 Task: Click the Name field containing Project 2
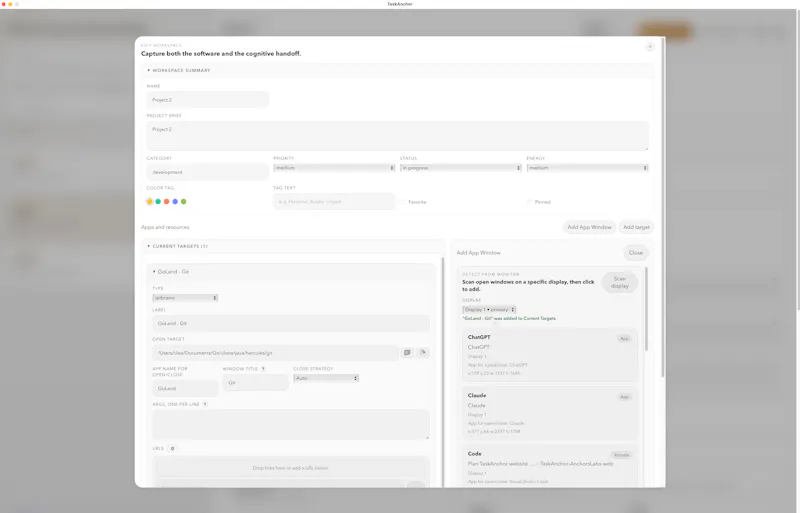(207, 100)
